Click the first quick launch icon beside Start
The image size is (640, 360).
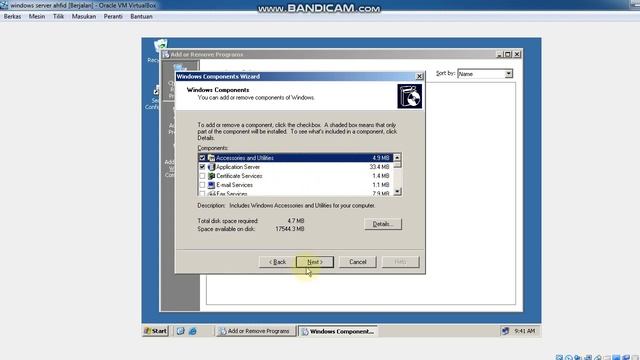(180, 331)
